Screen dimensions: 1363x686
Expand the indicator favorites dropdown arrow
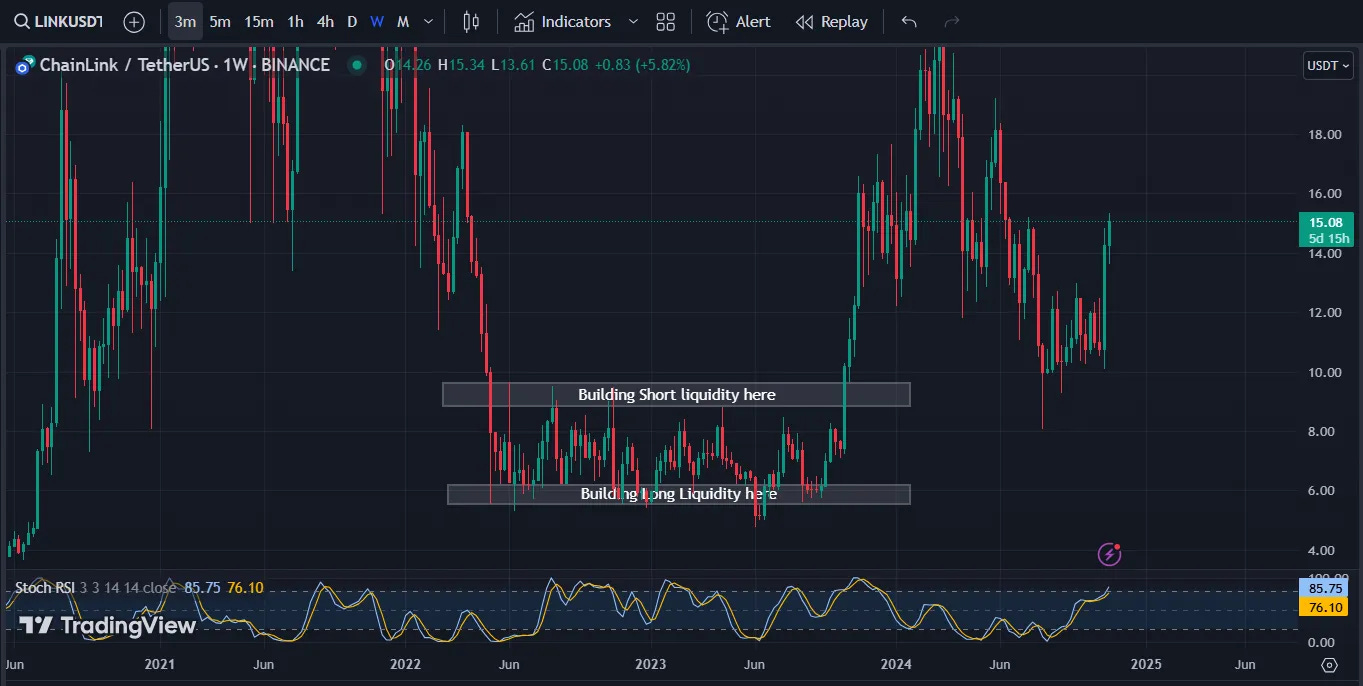tap(632, 21)
